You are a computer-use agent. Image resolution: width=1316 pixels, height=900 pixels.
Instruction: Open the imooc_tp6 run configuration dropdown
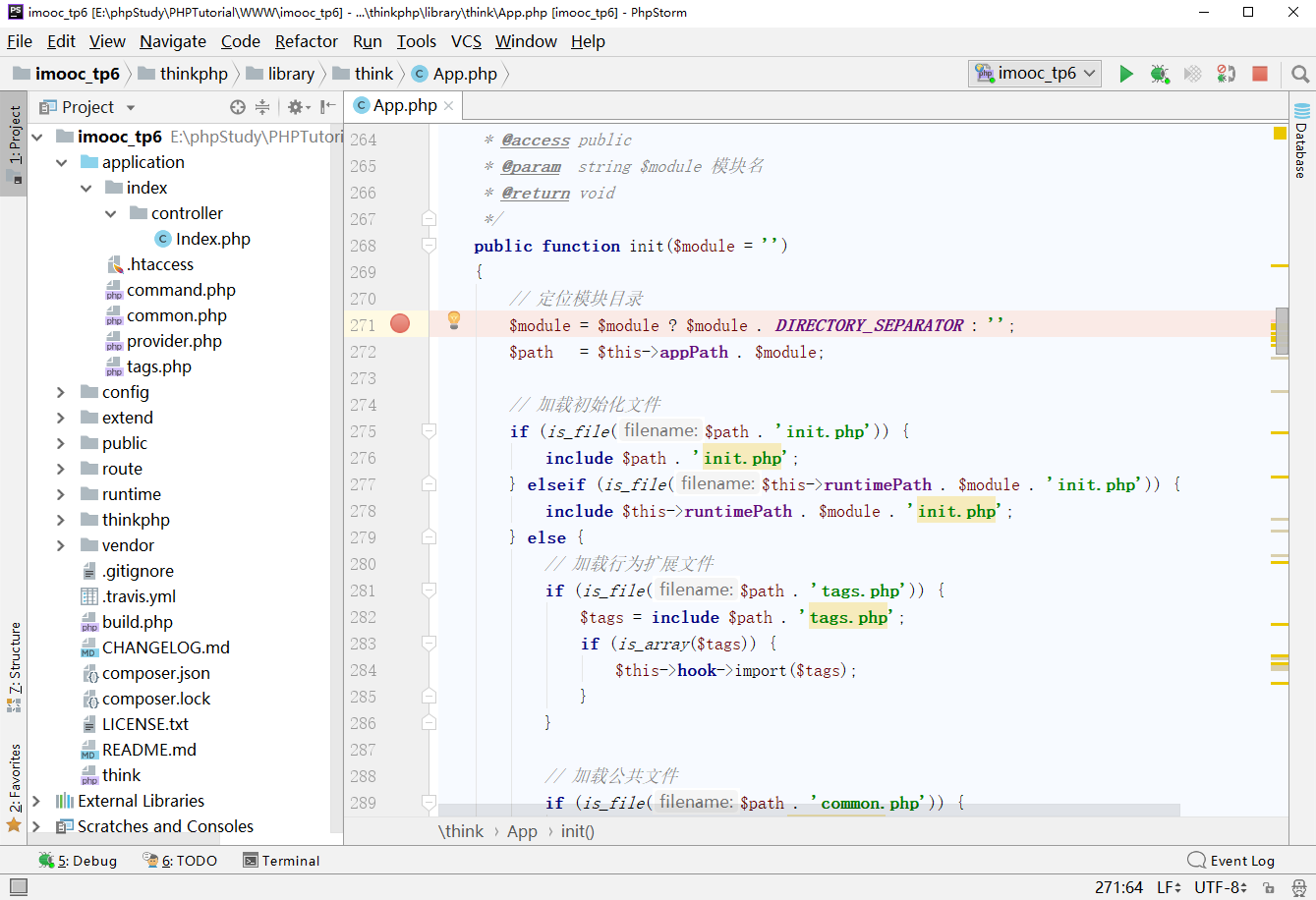click(1036, 74)
